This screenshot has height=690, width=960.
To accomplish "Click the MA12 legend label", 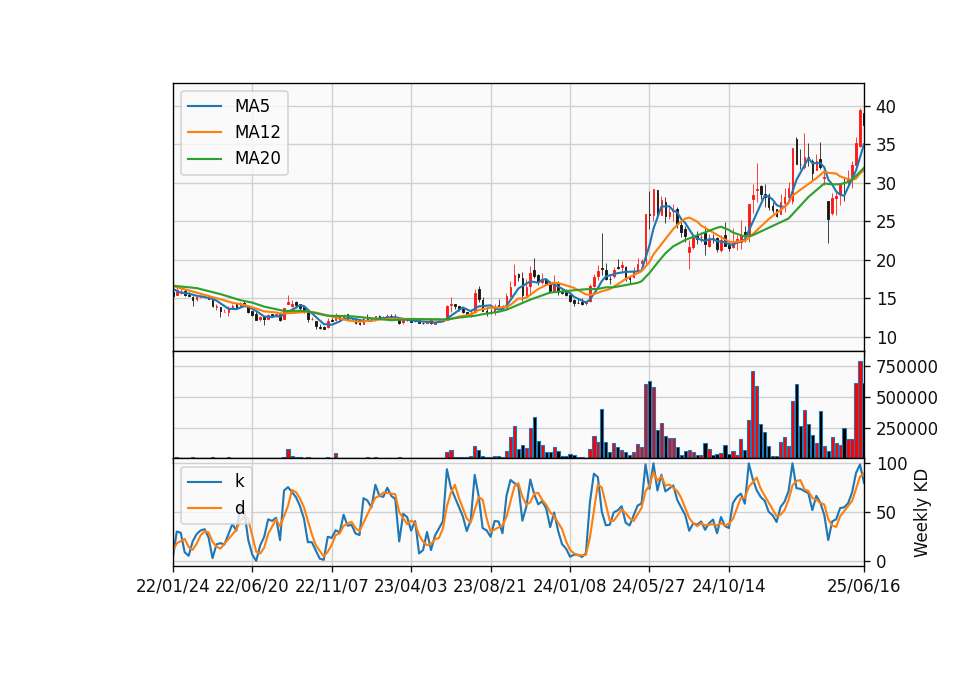I will pyautogui.click(x=257, y=132).
